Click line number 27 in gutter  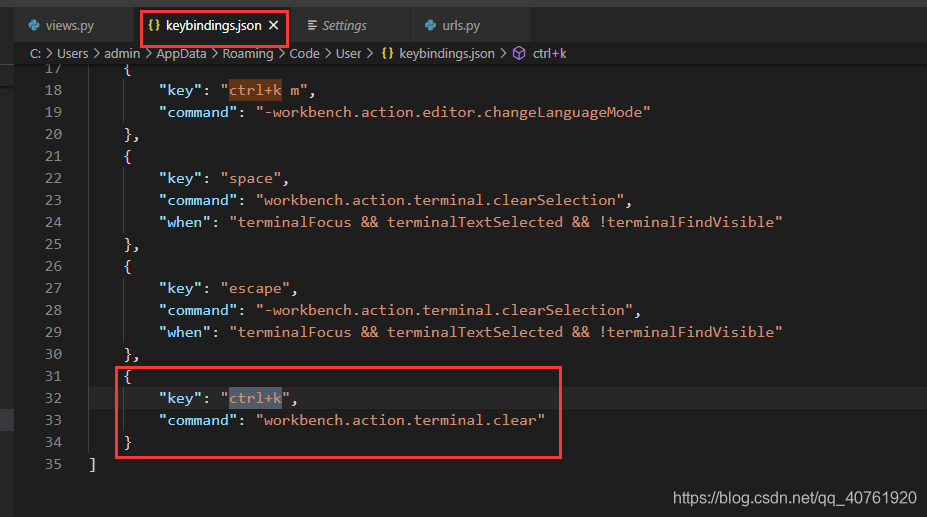click(x=53, y=288)
